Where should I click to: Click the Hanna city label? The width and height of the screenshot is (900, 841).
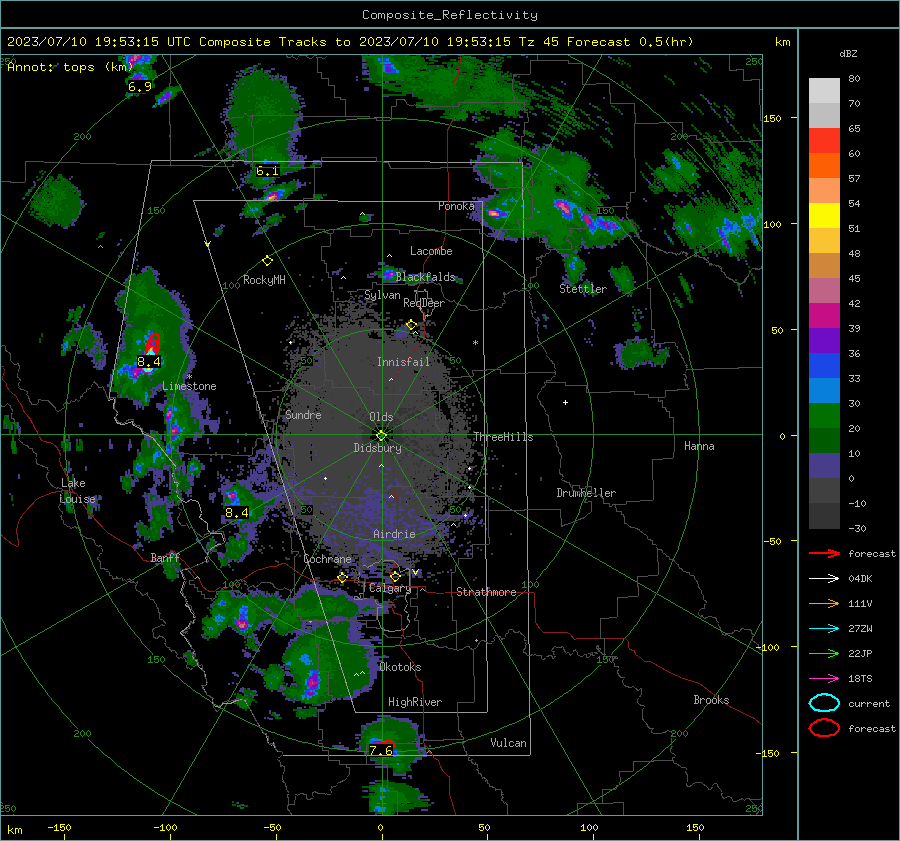[699, 446]
